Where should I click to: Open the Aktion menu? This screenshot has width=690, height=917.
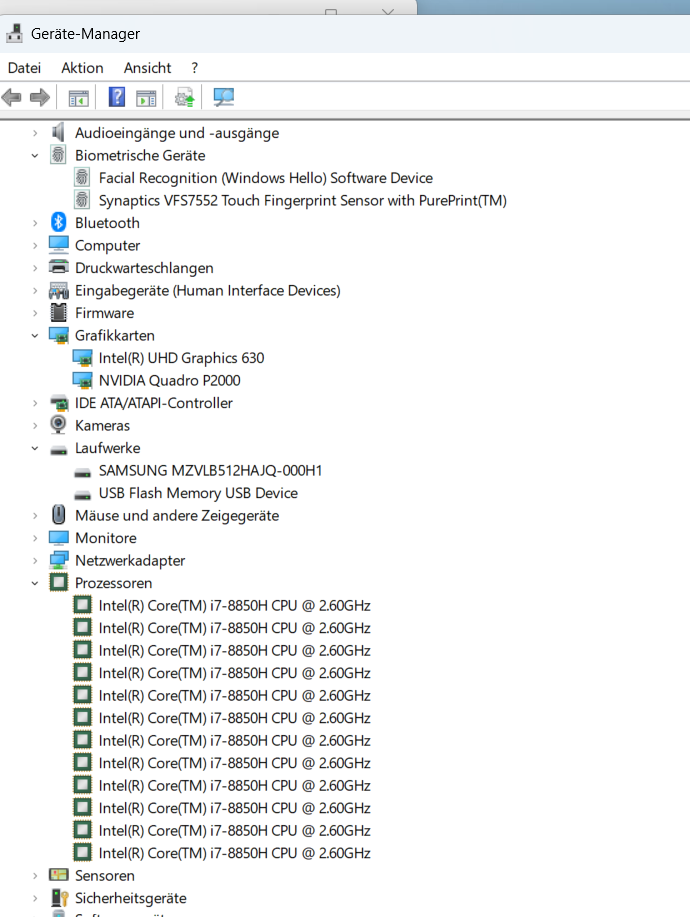point(82,68)
